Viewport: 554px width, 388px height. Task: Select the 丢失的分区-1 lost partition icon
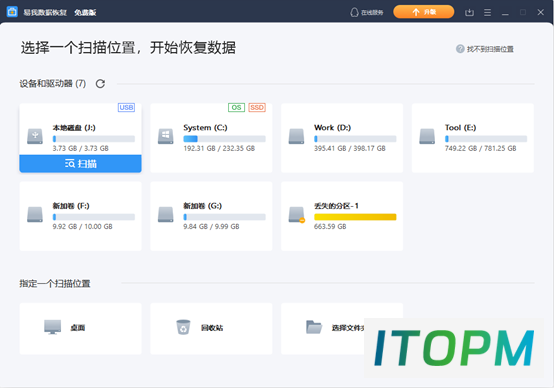[297, 214]
